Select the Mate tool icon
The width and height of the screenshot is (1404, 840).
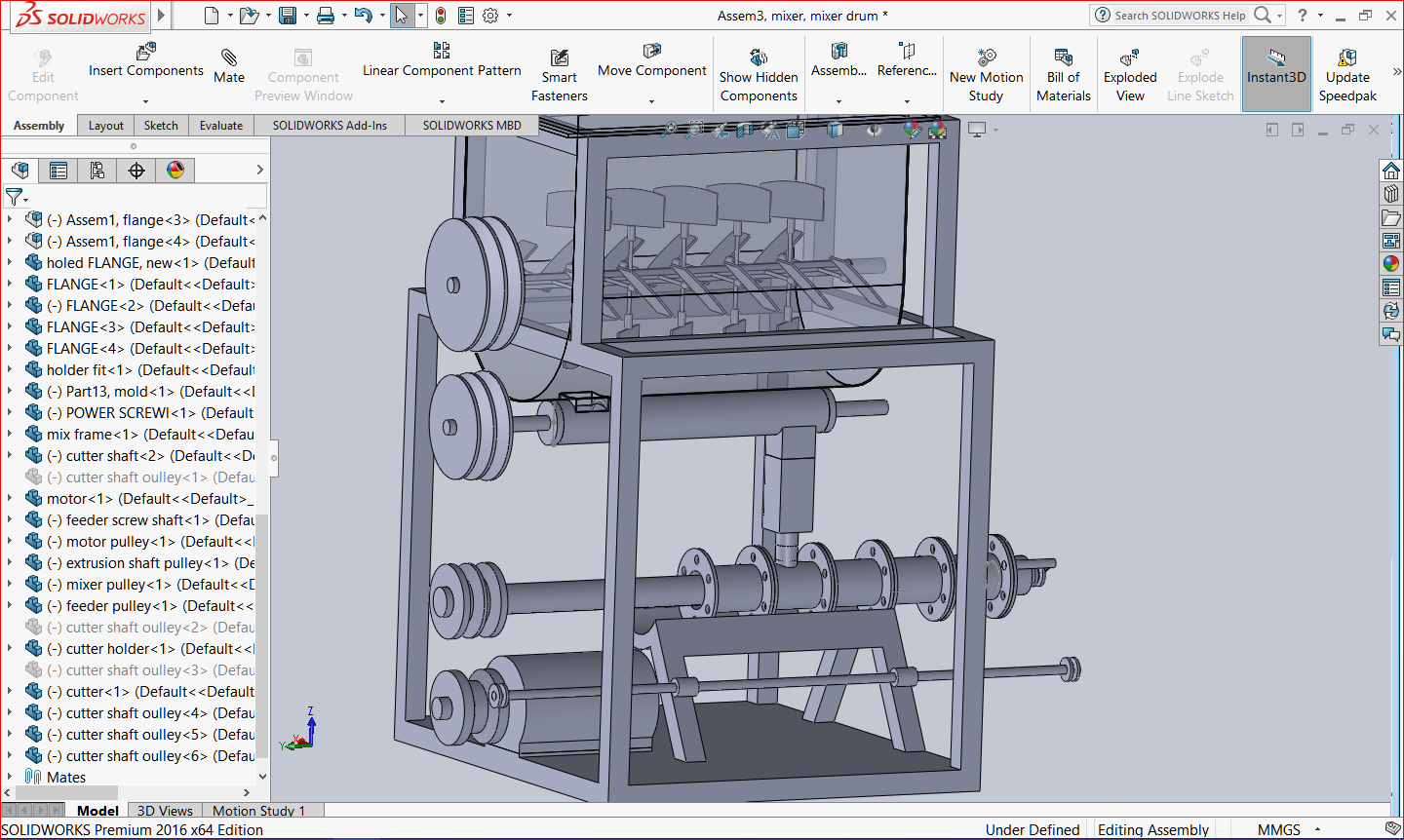(229, 57)
